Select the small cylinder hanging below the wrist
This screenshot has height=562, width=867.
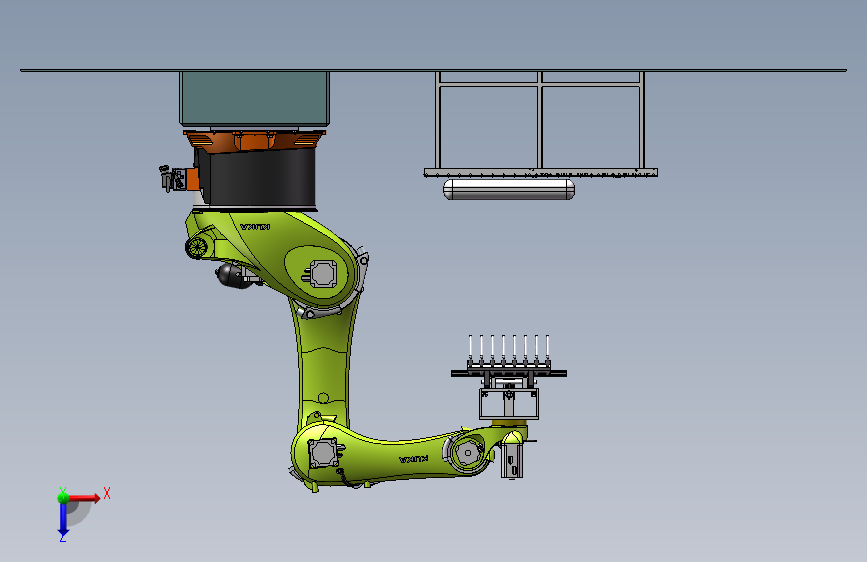coord(511,460)
